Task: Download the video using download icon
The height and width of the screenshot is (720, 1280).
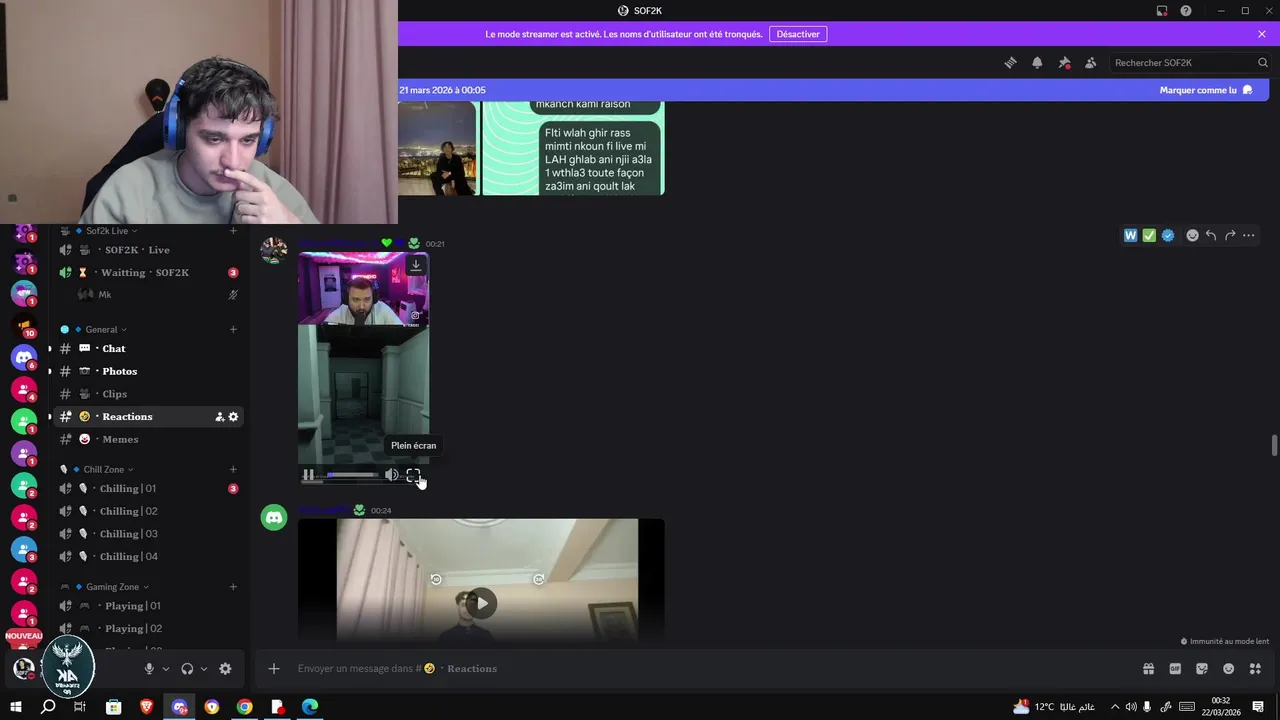Action: pyautogui.click(x=416, y=265)
